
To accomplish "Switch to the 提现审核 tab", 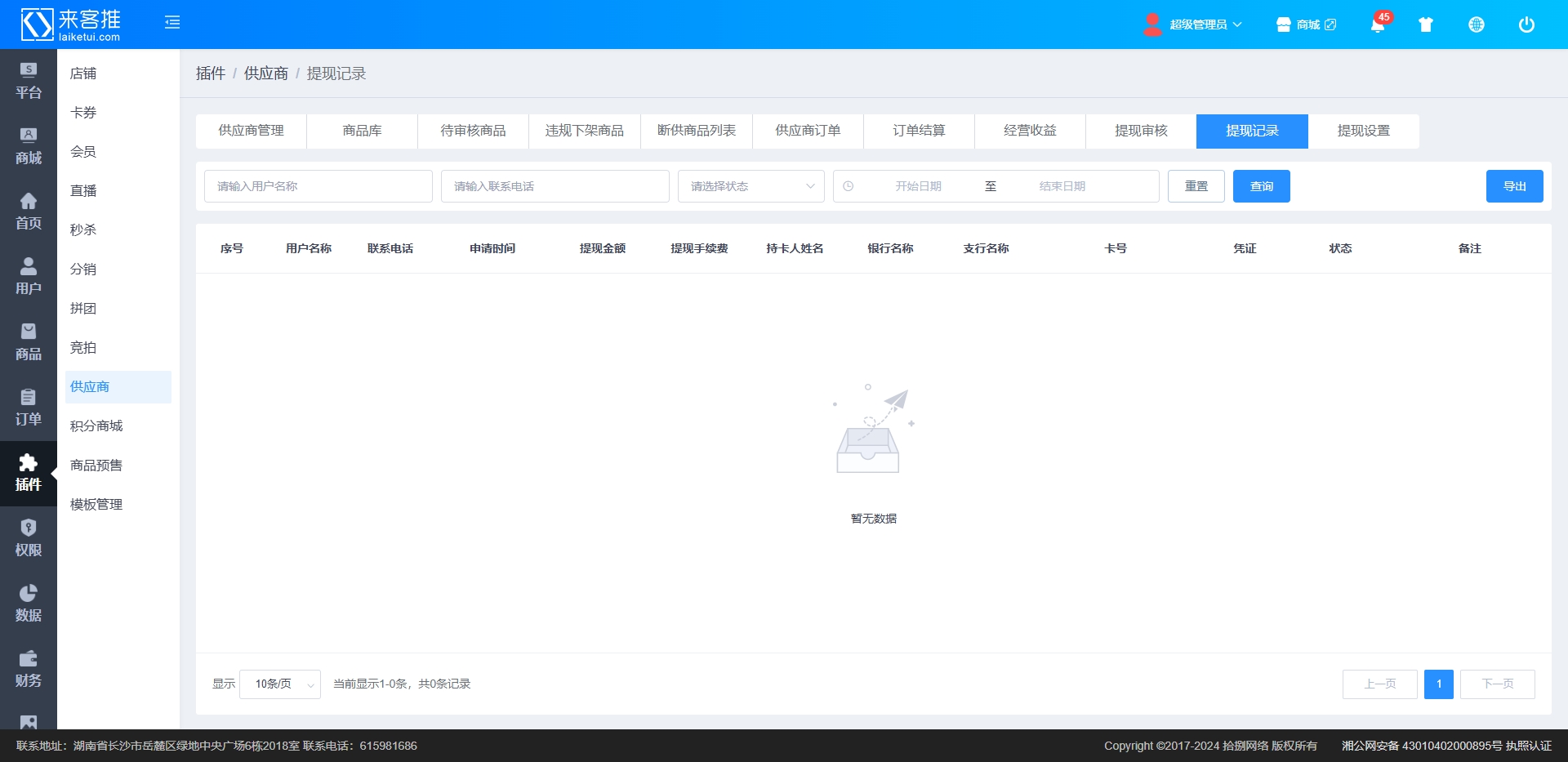I will pos(1141,131).
